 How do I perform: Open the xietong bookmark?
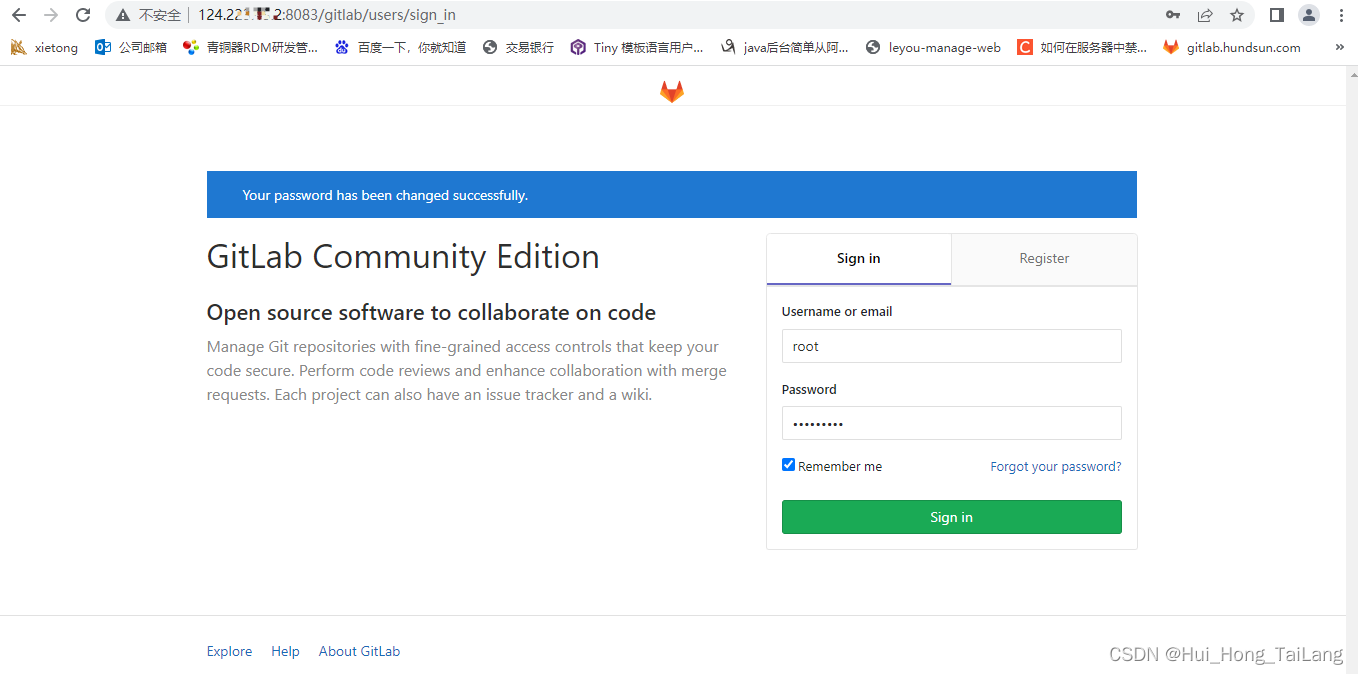point(44,47)
